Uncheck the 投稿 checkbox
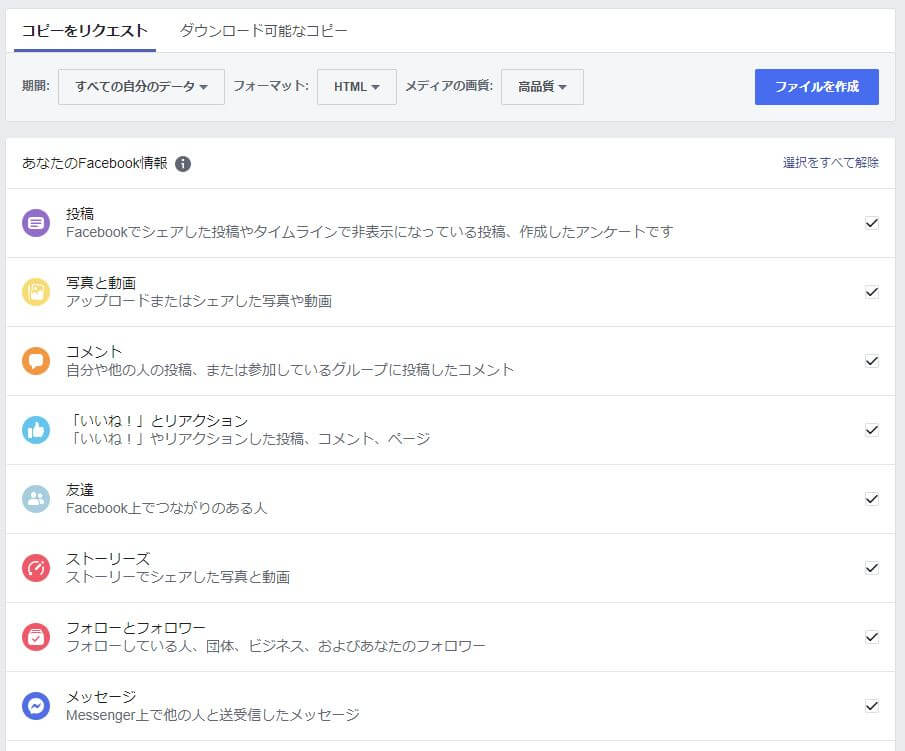 (x=871, y=224)
